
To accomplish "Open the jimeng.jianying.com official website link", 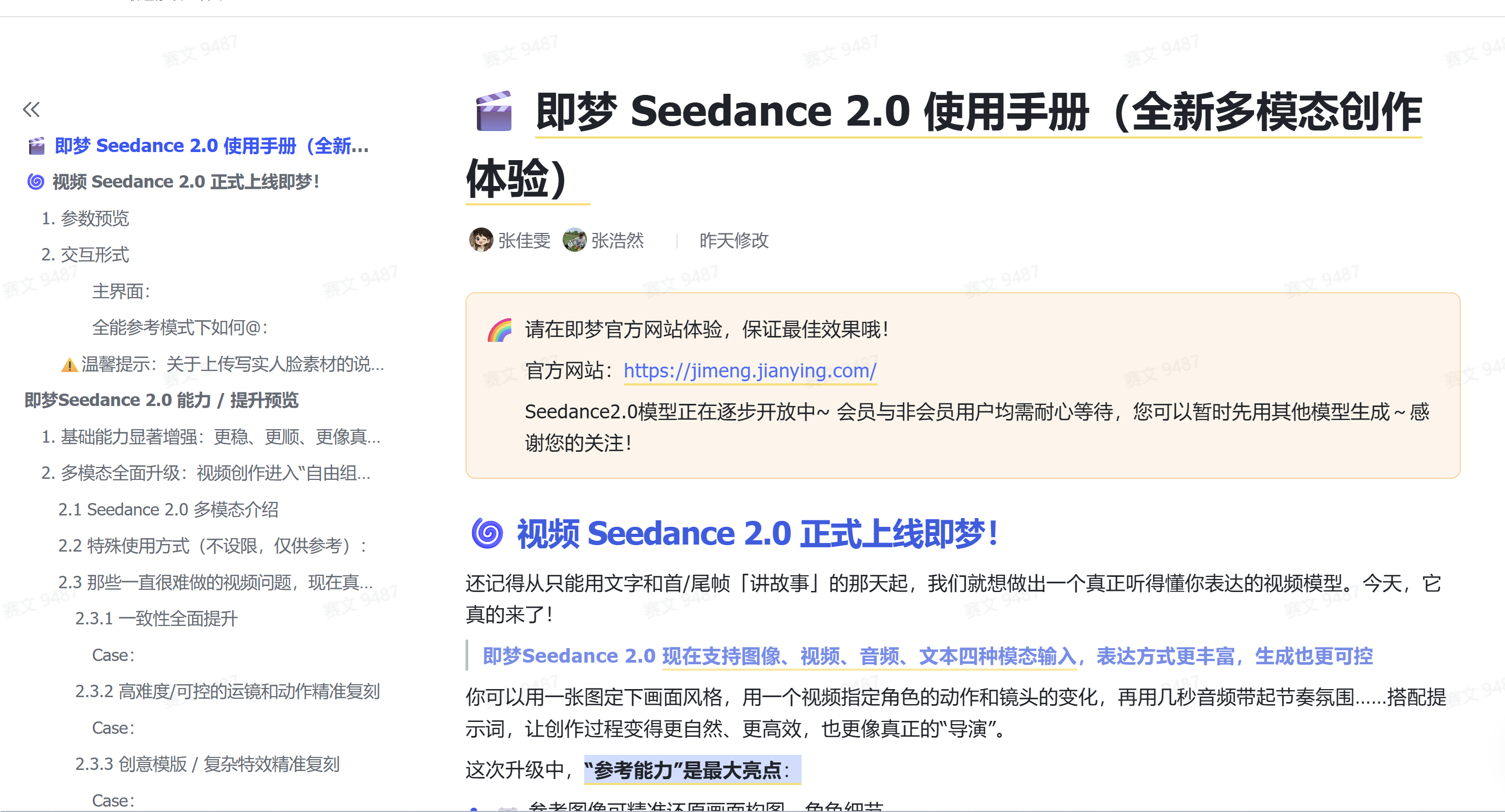I will tap(750, 370).
